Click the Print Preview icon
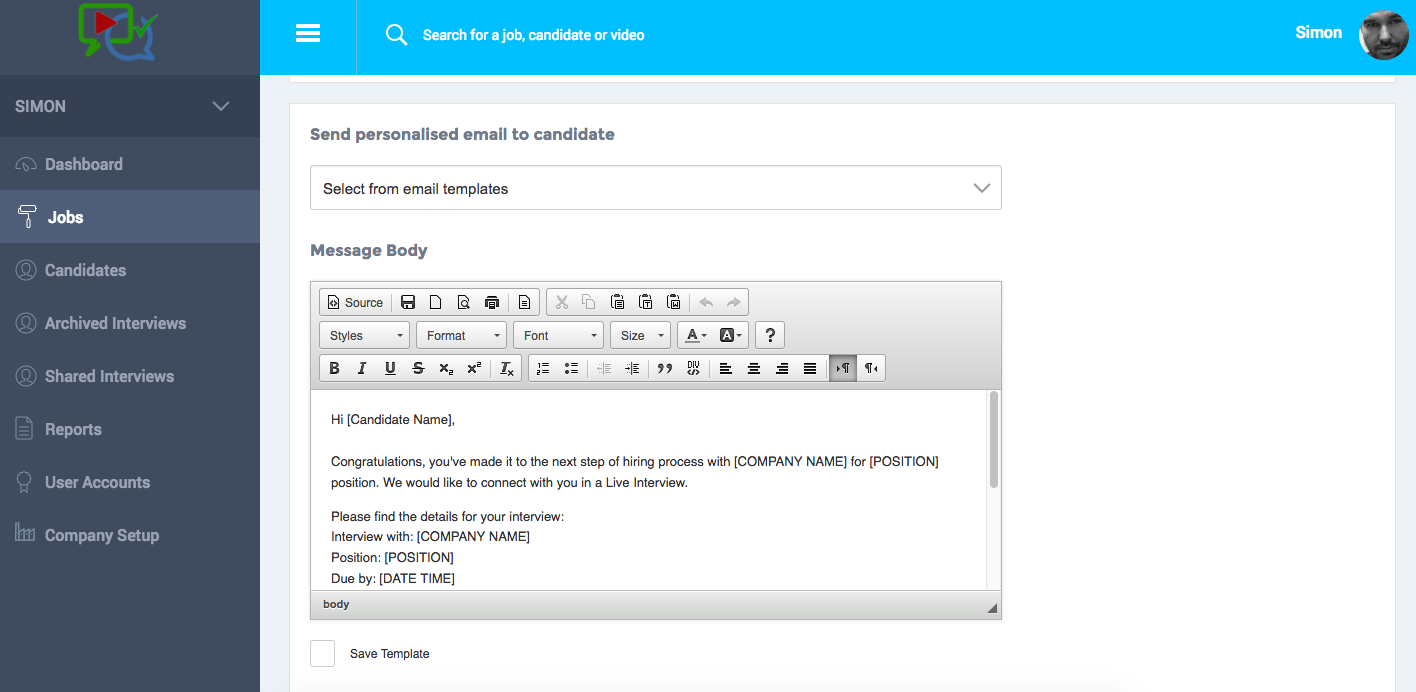 [463, 302]
